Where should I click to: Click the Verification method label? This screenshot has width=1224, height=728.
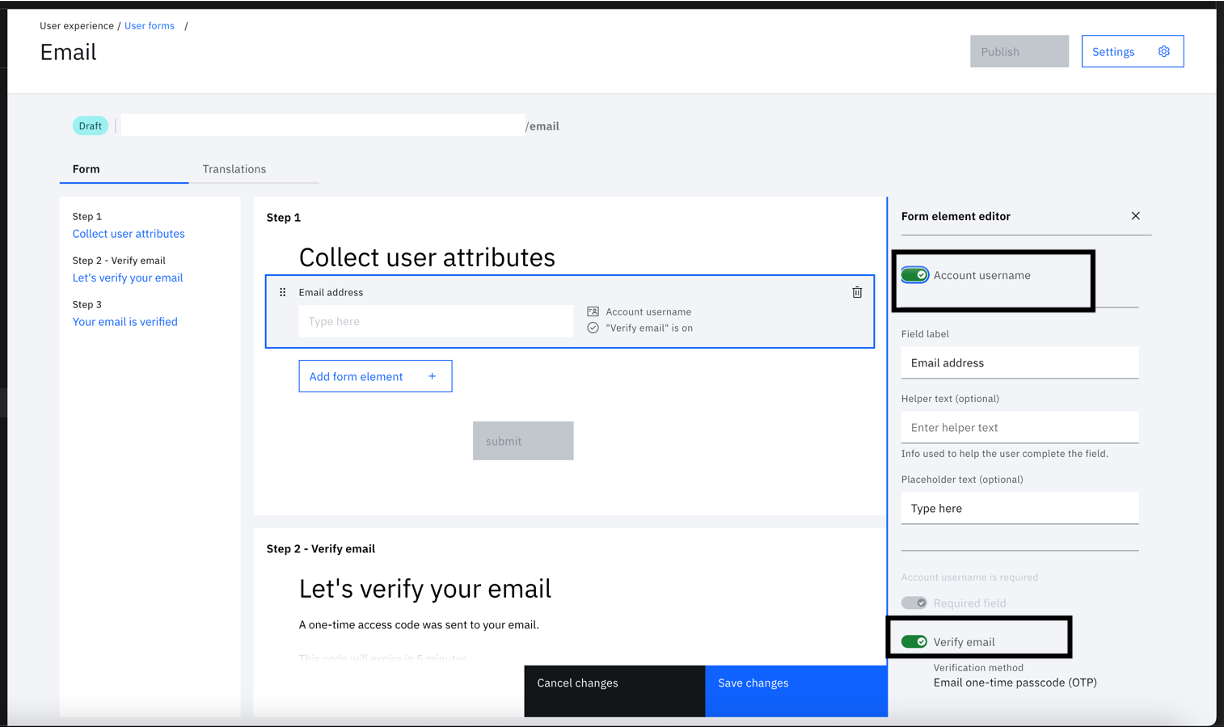[x=978, y=667]
